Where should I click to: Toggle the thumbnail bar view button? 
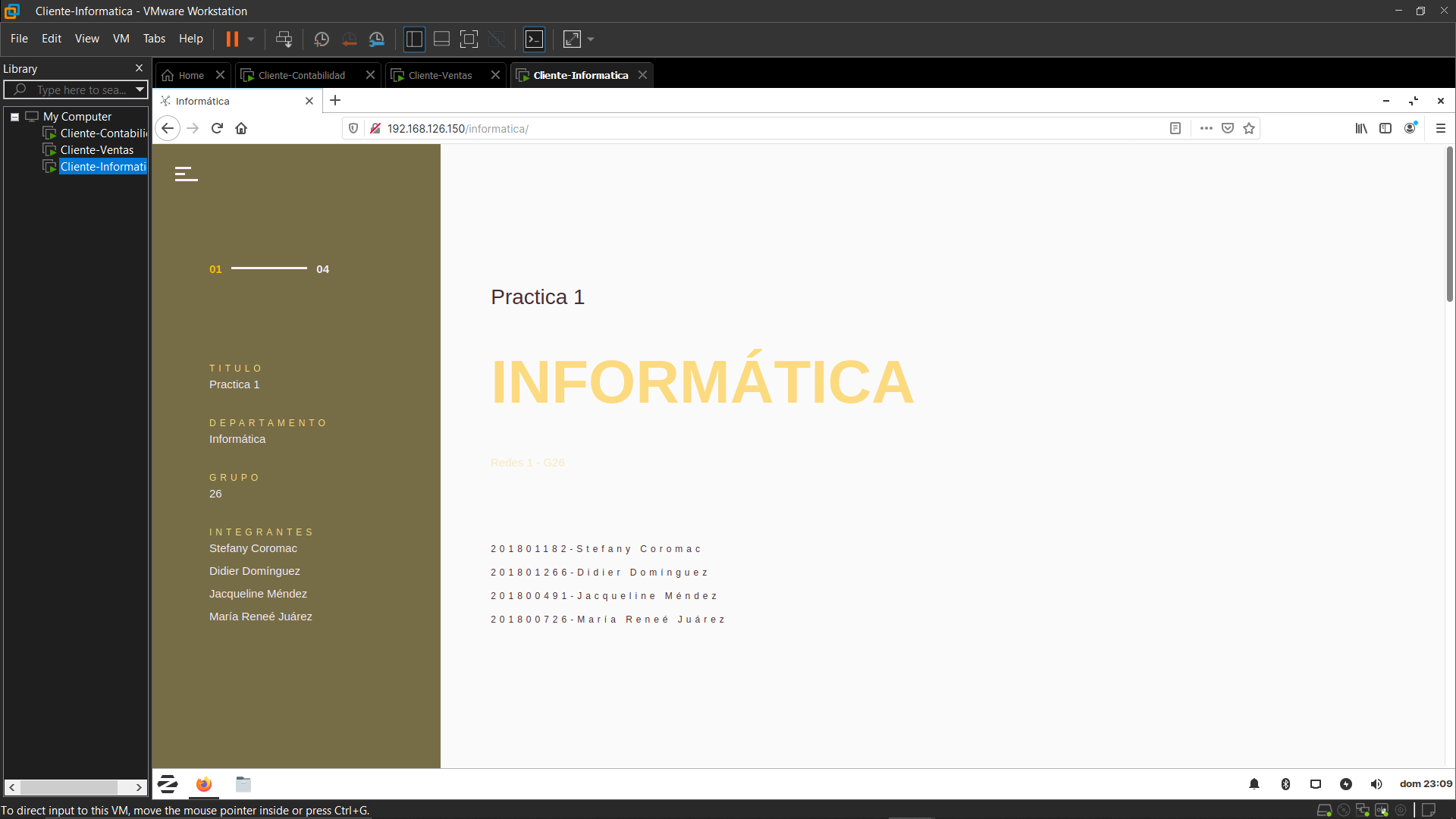(x=441, y=39)
